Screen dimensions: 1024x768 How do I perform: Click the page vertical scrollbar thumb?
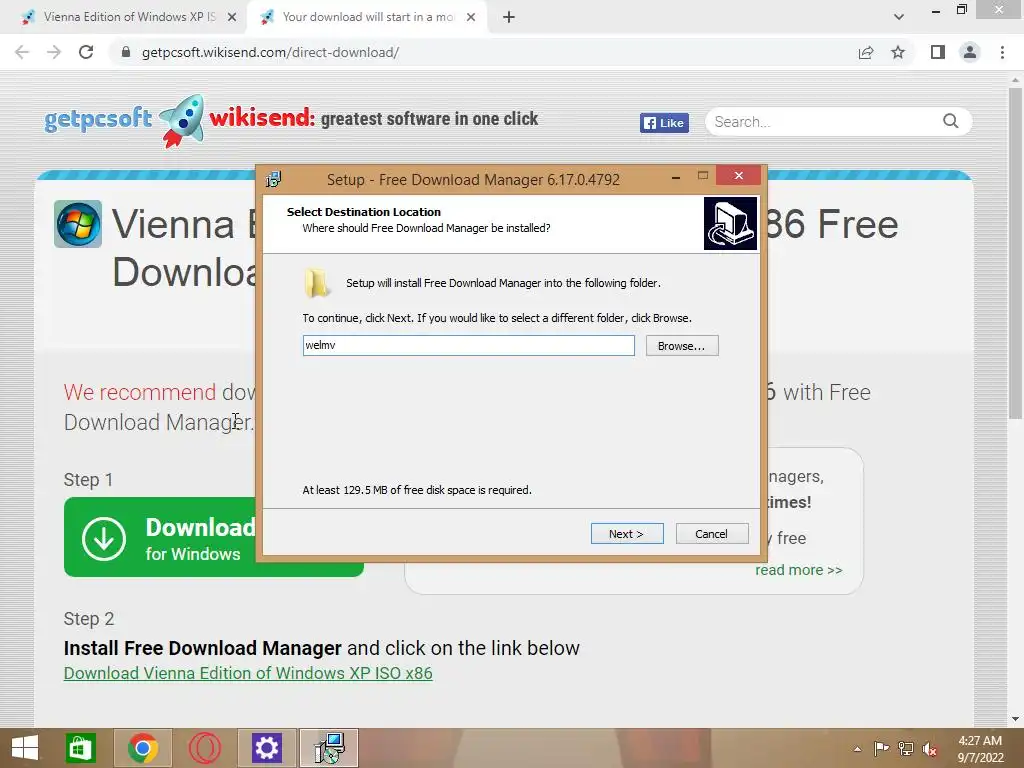[x=1016, y=251]
